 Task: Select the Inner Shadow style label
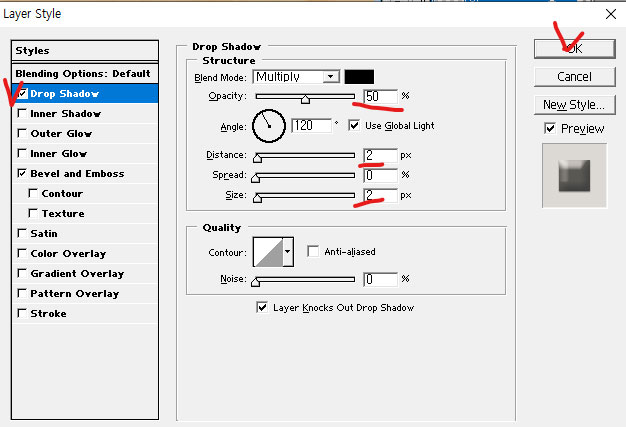point(65,114)
